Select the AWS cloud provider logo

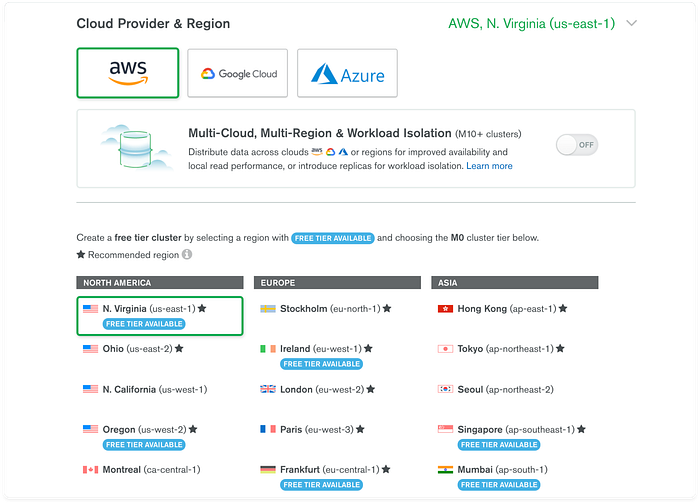click(128, 73)
